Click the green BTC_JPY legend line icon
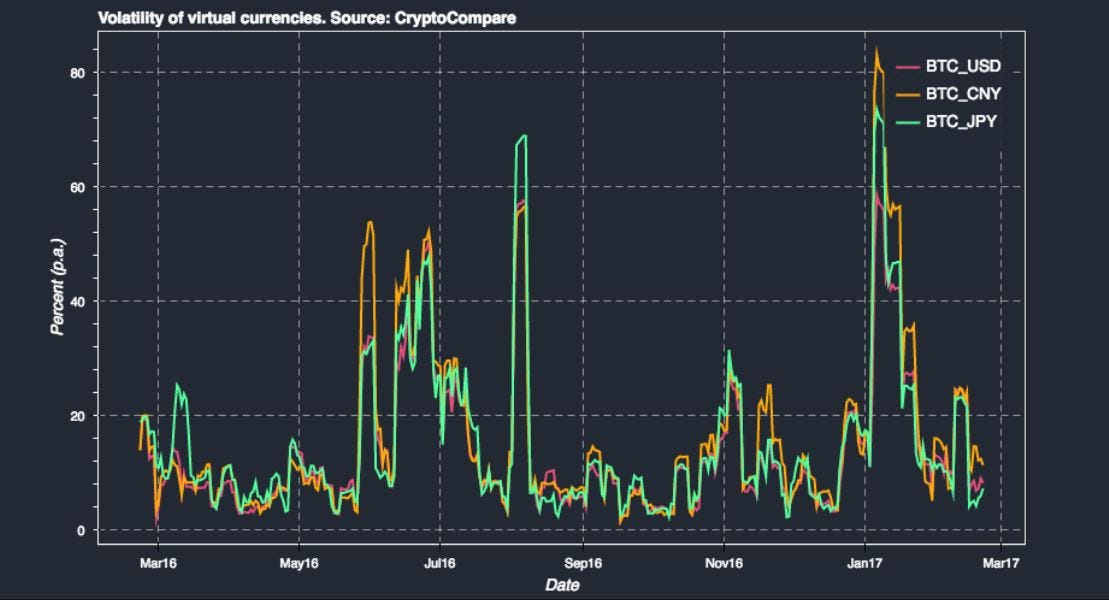Image resolution: width=1109 pixels, height=600 pixels. (910, 124)
